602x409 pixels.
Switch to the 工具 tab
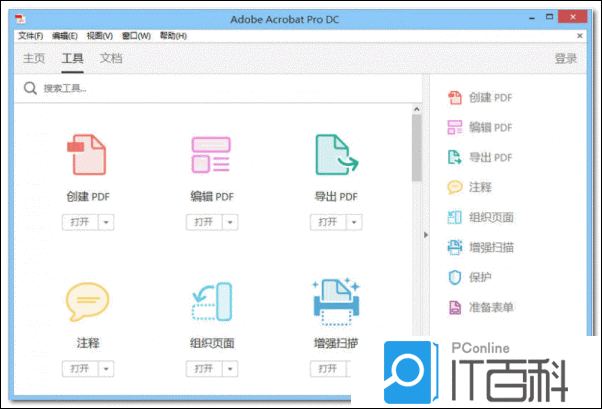pos(73,58)
